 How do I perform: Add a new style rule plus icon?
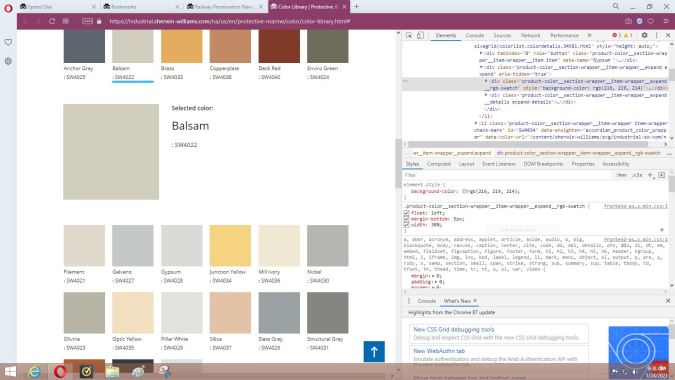[650, 175]
